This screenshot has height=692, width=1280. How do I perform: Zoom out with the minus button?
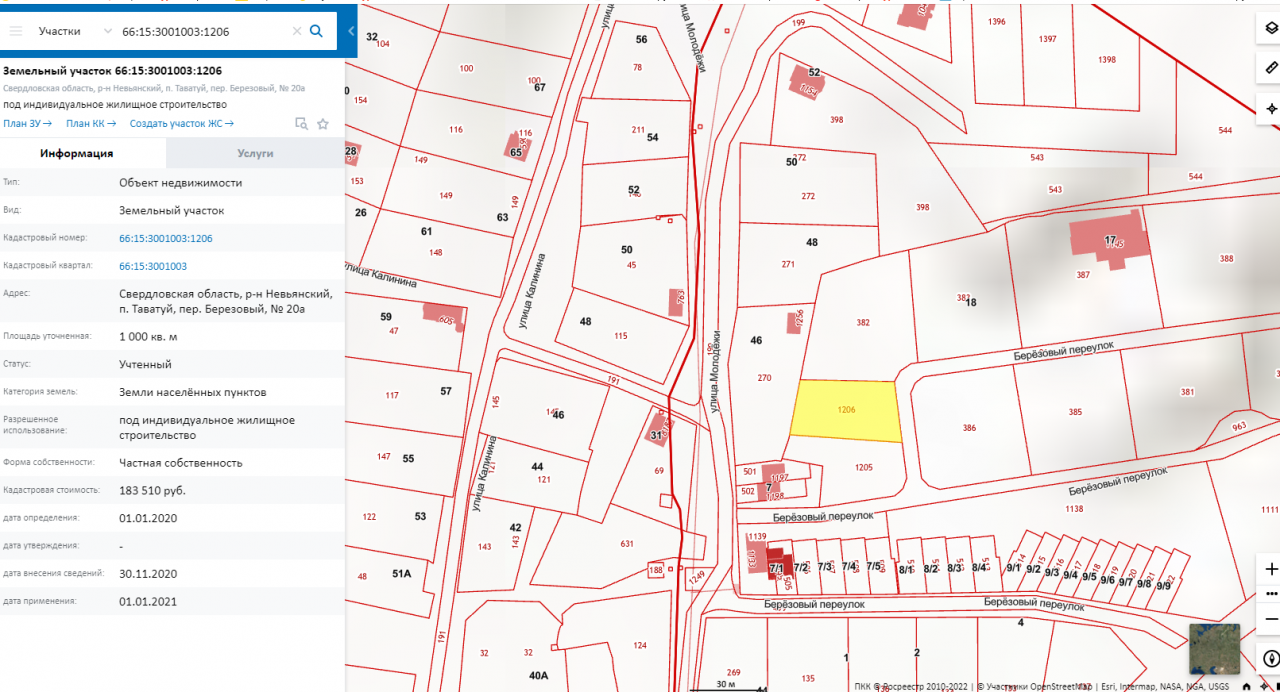1271,617
